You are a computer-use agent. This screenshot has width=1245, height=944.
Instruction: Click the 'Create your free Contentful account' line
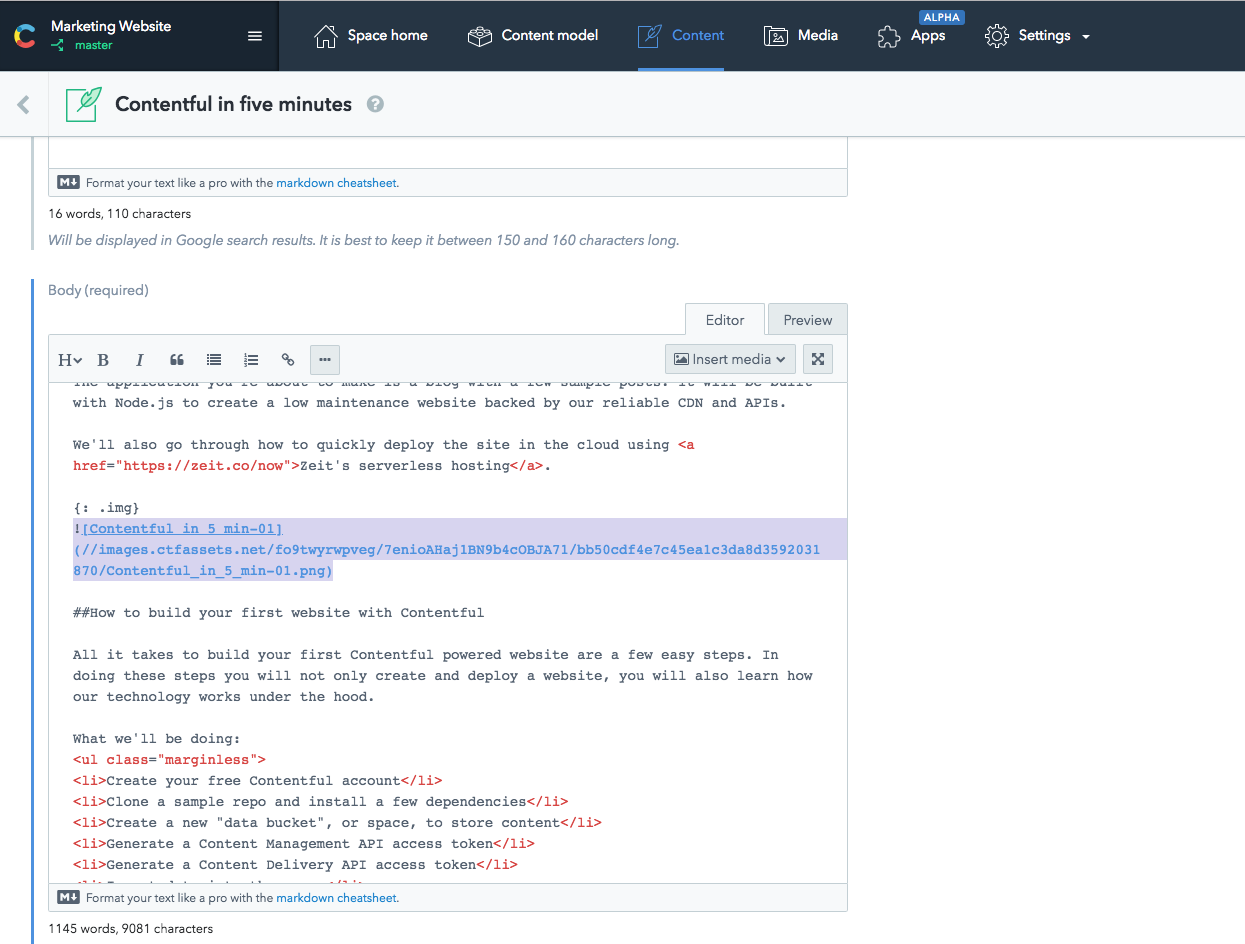pos(257,781)
